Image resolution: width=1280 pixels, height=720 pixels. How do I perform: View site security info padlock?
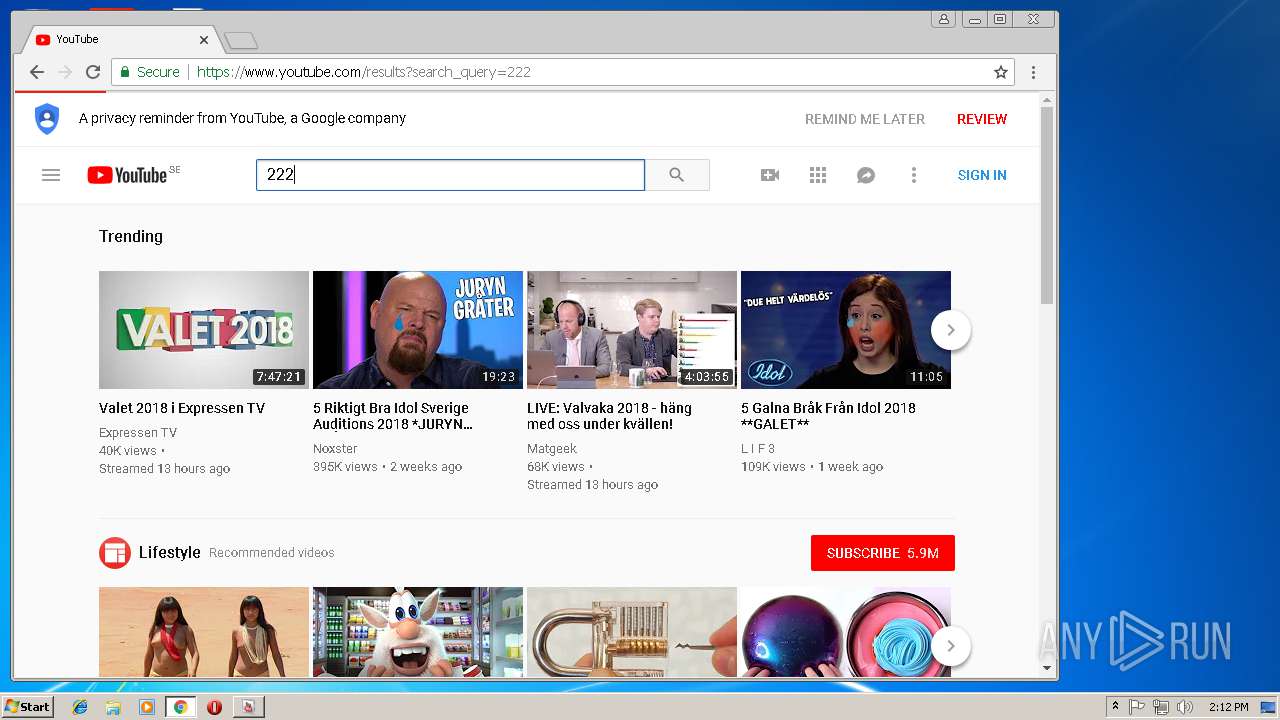(125, 72)
